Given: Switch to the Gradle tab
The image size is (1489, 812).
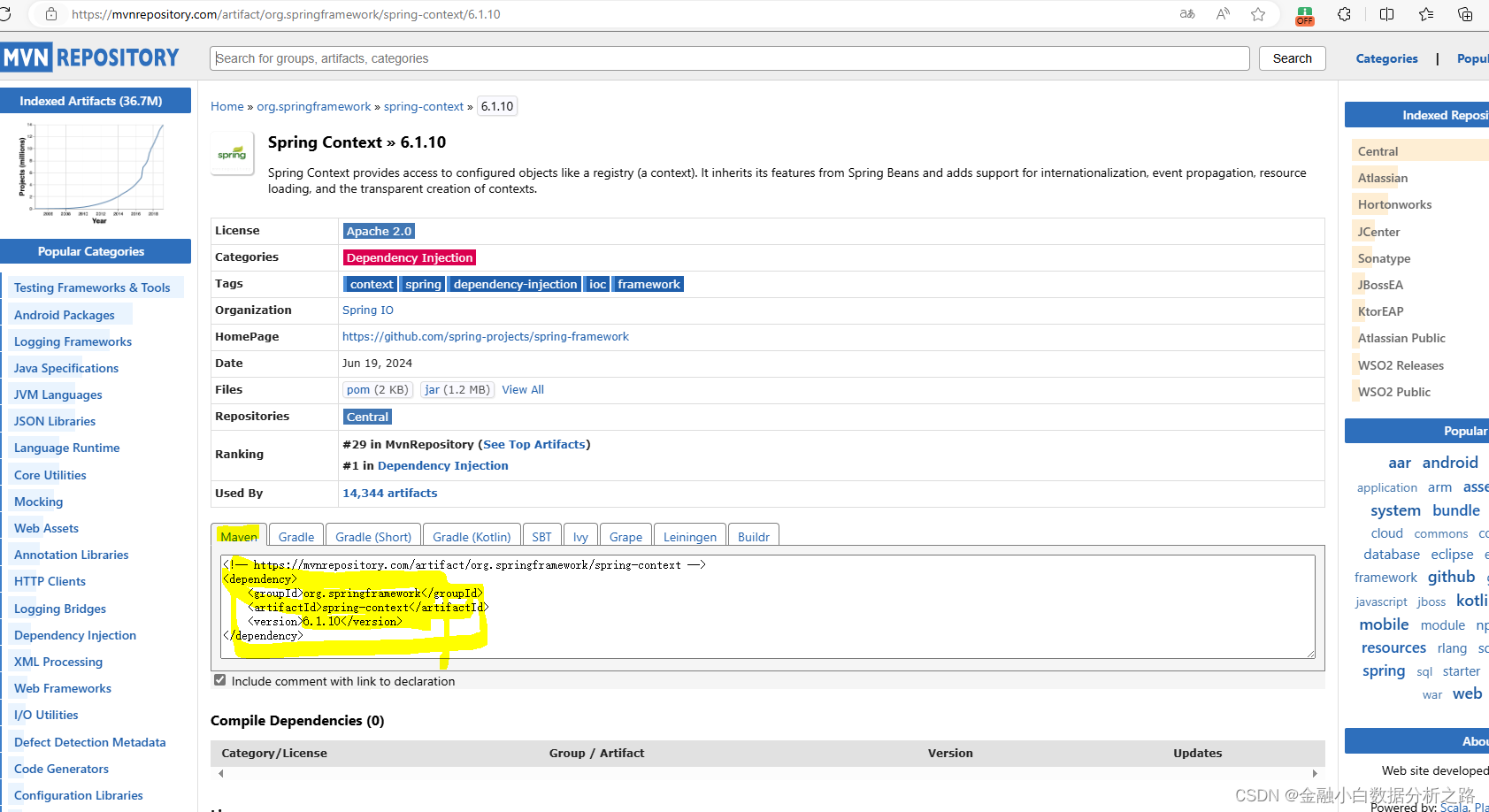Looking at the screenshot, I should [x=296, y=536].
